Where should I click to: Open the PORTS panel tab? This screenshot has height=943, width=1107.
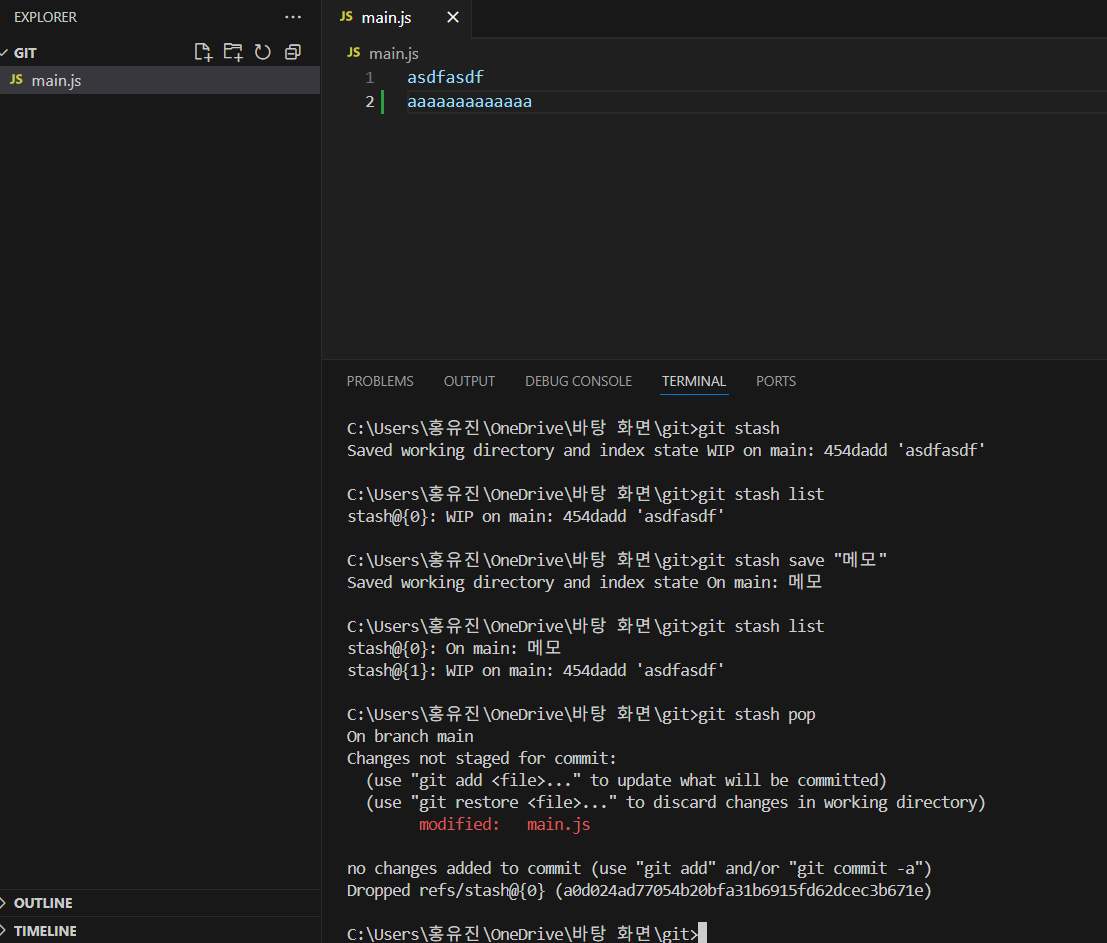pyautogui.click(x=776, y=381)
